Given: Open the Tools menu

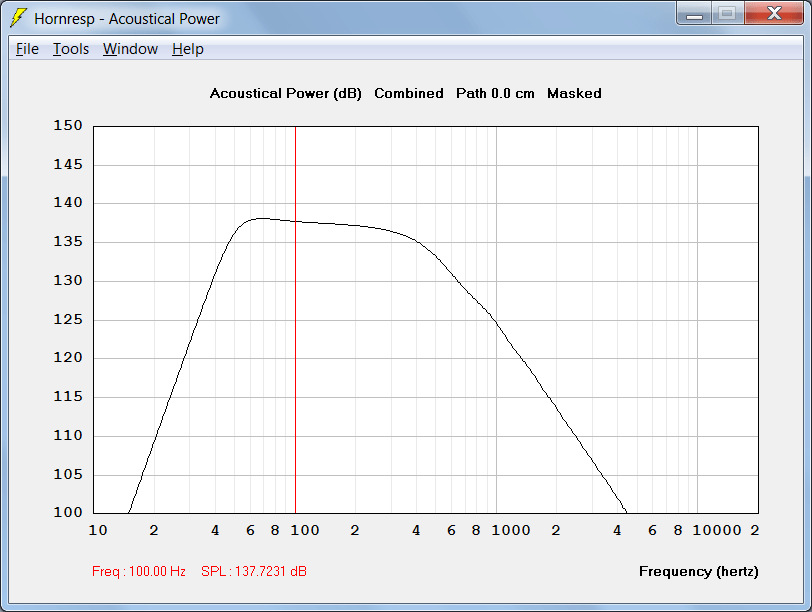Looking at the screenshot, I should pyautogui.click(x=71, y=49).
